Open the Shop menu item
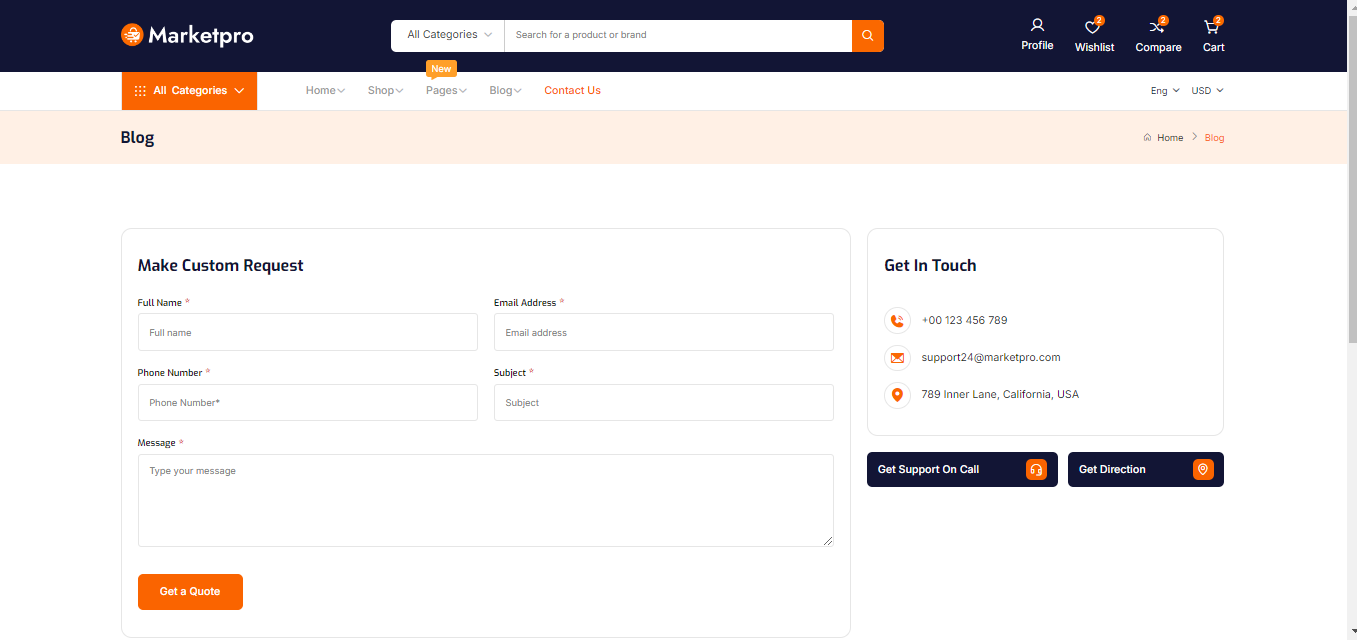This screenshot has height=640, width=1357. (x=385, y=91)
